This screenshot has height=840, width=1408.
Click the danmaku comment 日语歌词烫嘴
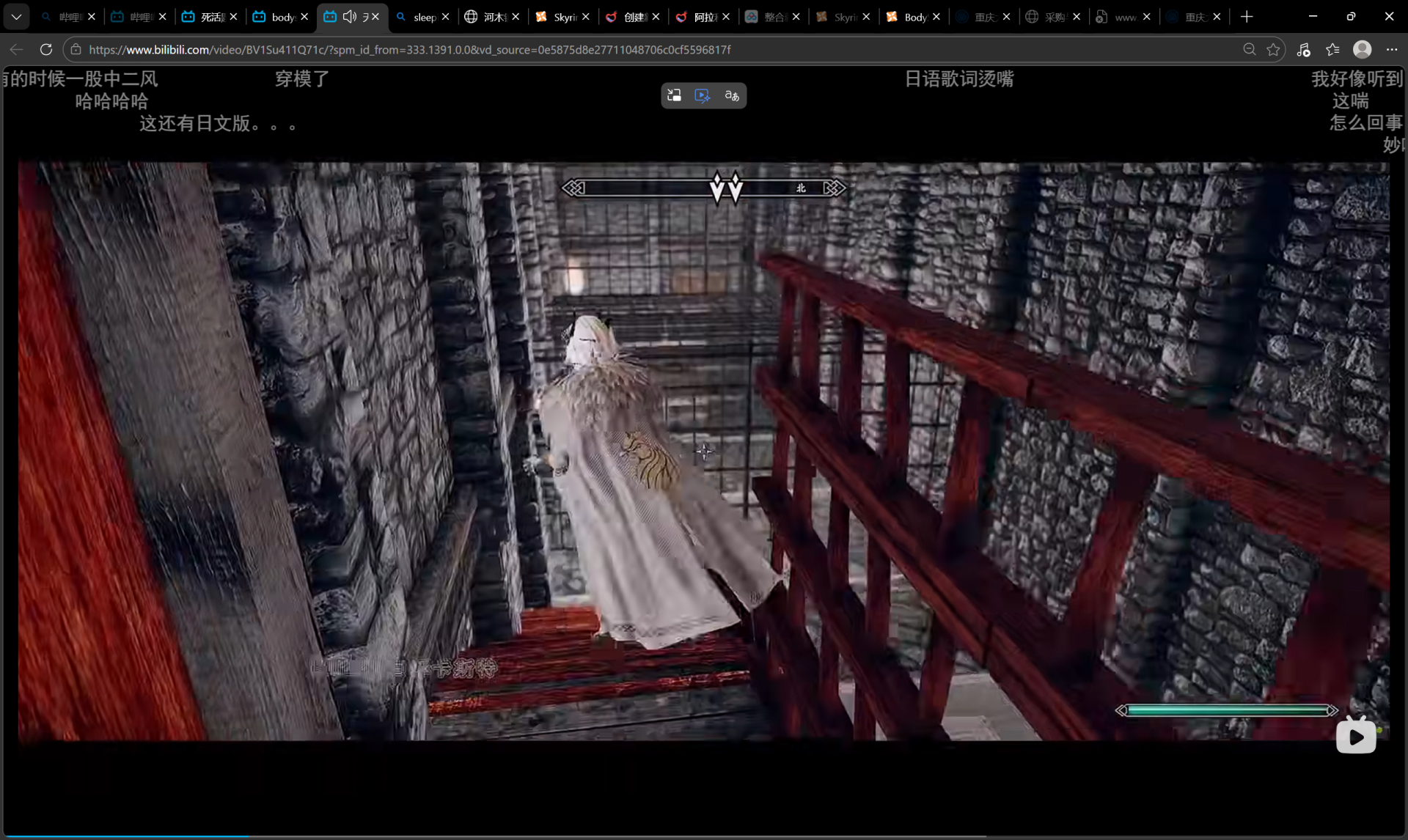coord(959,78)
